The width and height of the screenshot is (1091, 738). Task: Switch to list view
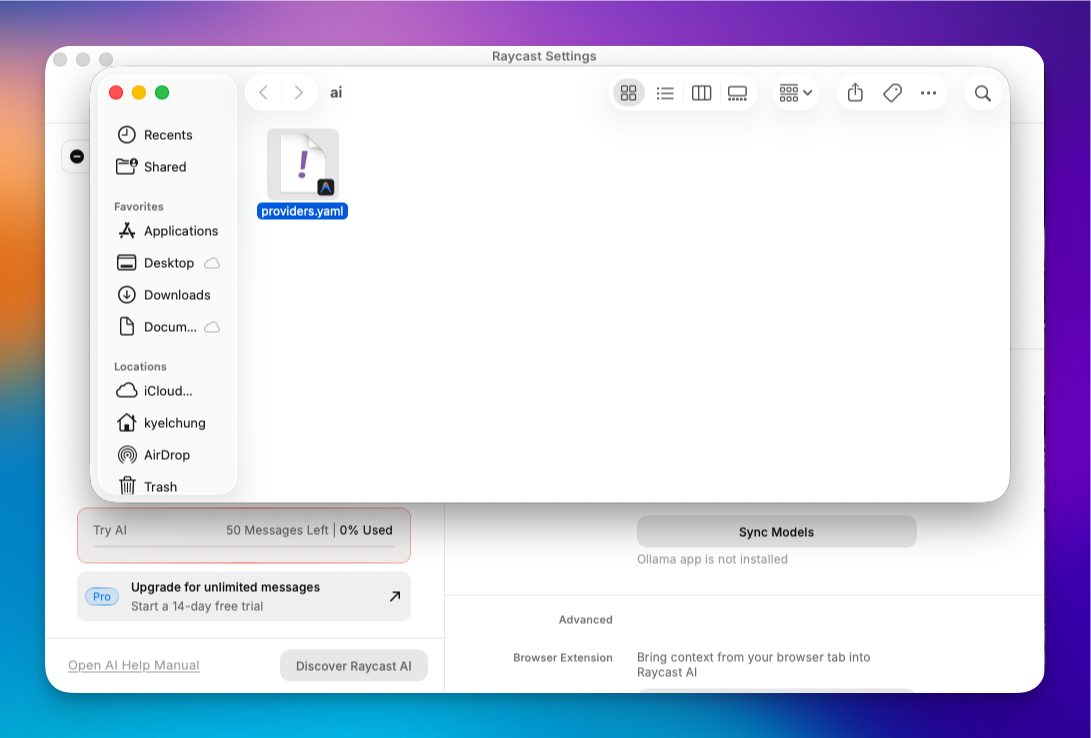(665, 92)
